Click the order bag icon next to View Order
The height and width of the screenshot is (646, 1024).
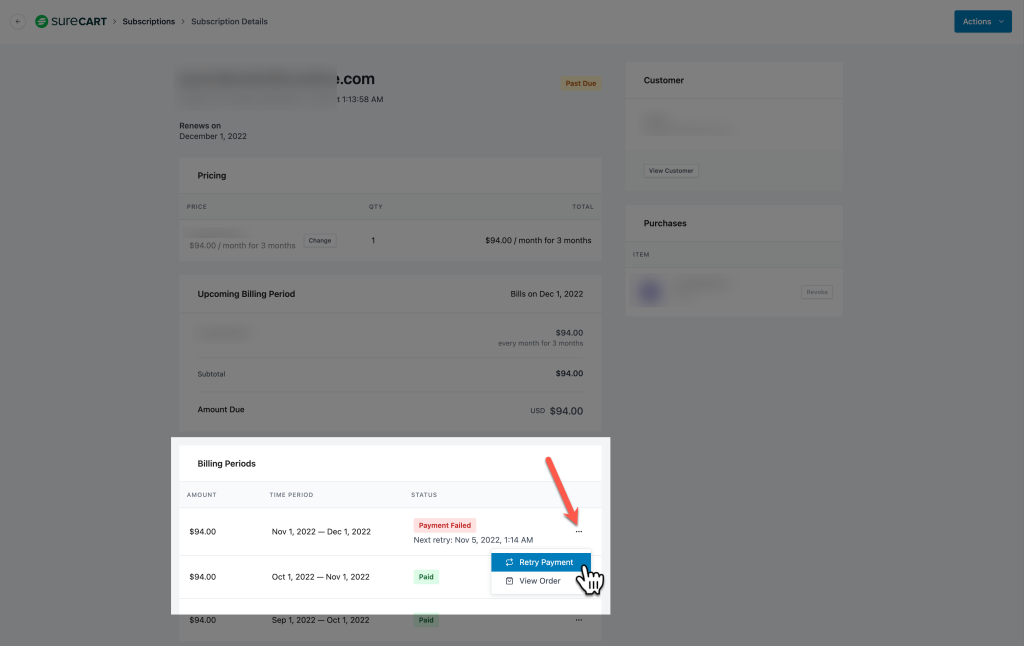(x=508, y=580)
